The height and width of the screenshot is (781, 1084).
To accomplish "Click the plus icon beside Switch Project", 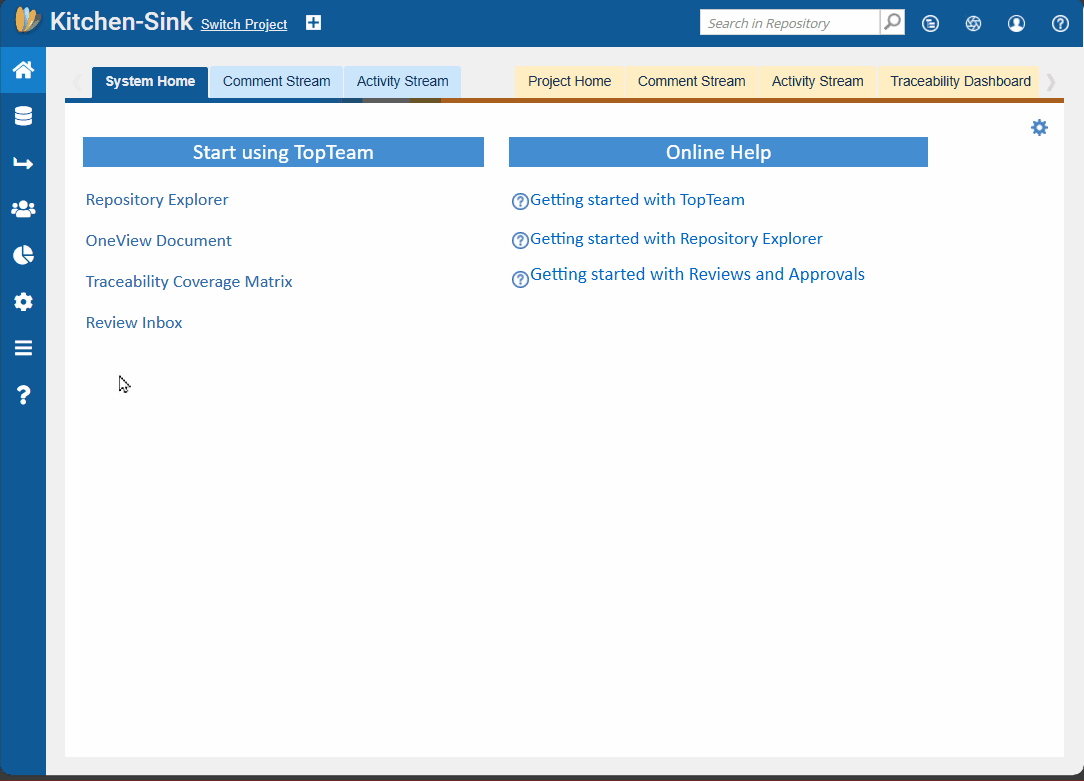I will tap(313, 23).
